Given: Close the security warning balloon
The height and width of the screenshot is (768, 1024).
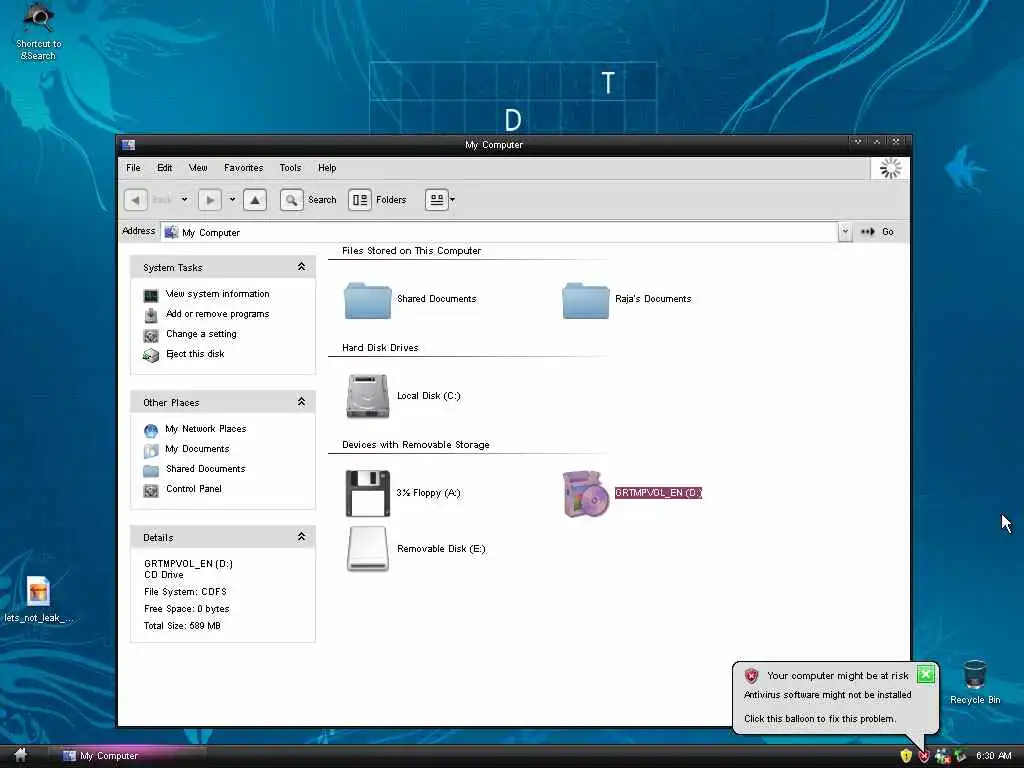Looking at the screenshot, I should pyautogui.click(x=925, y=674).
